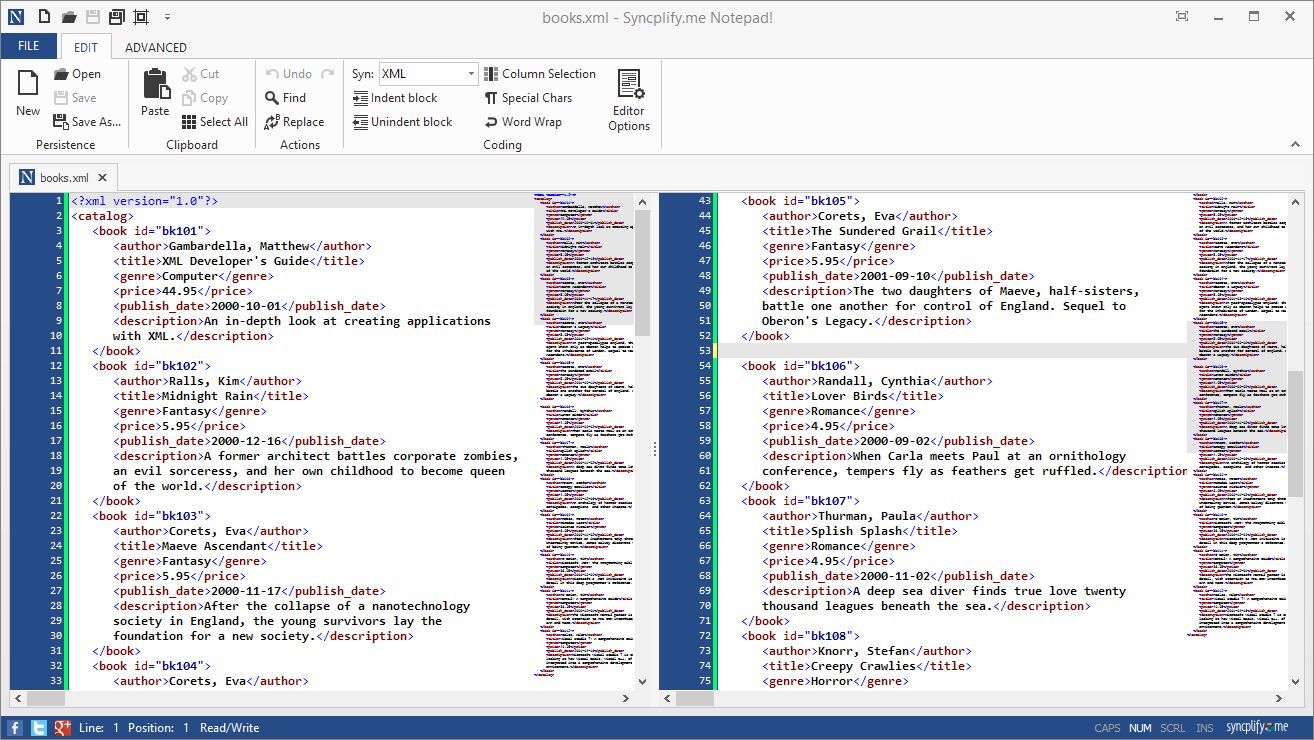Open the quick access toolbar customize menu

coord(166,16)
